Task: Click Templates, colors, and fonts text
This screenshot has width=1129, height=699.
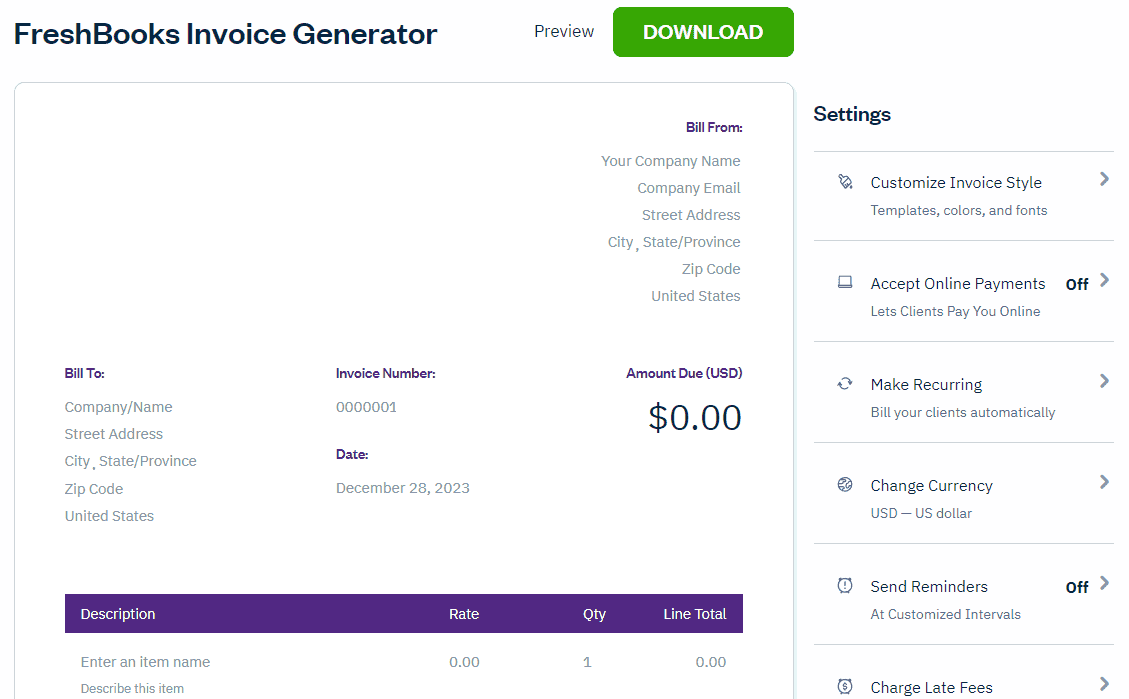Action: tap(958, 210)
